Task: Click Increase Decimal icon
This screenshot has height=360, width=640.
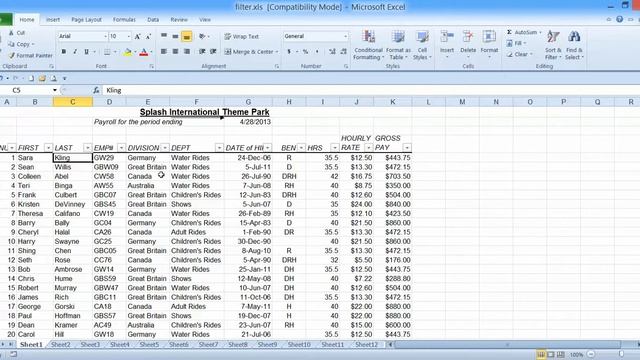Action: [x=332, y=52]
